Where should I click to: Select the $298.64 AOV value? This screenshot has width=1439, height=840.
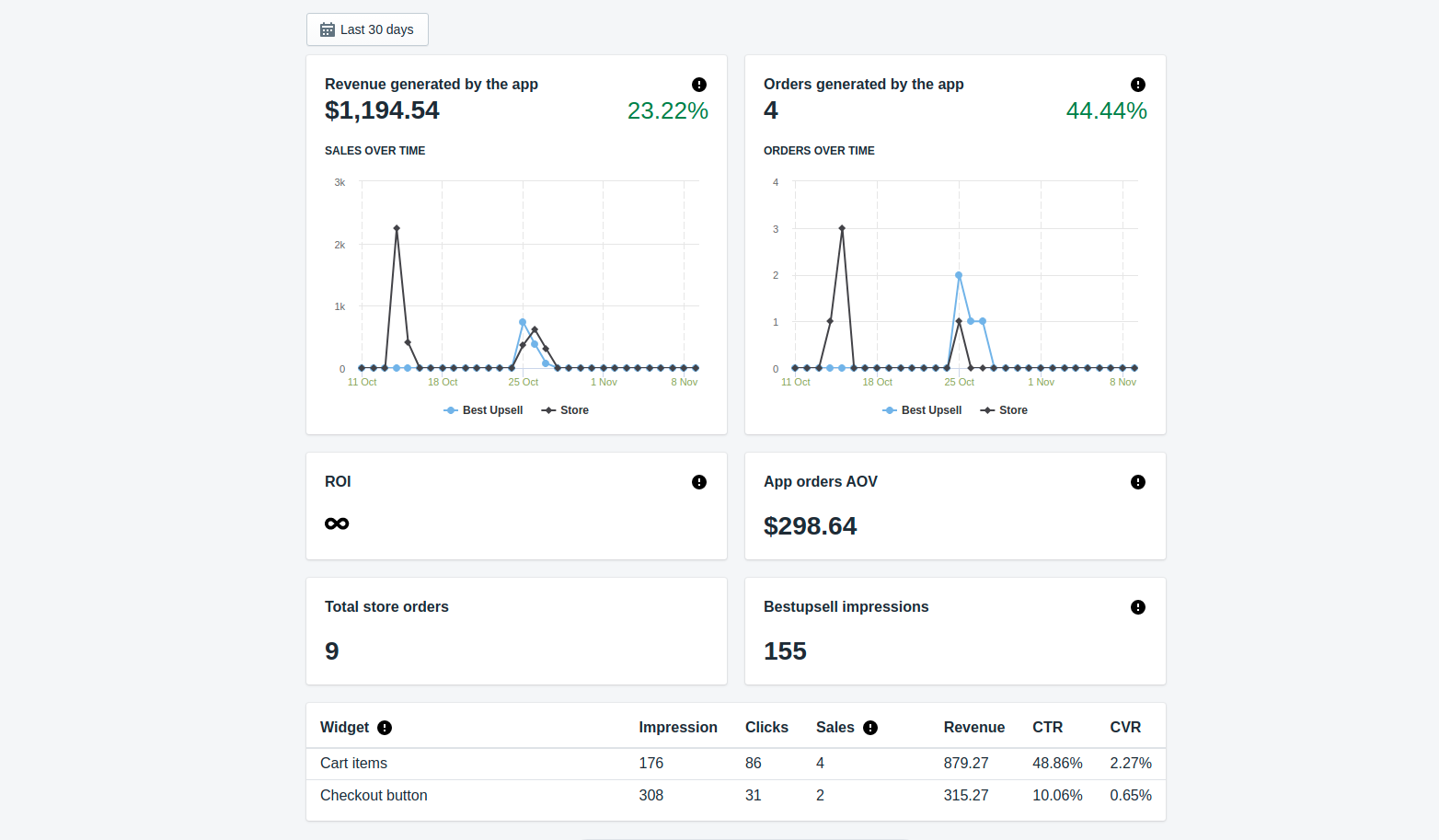pos(810,526)
